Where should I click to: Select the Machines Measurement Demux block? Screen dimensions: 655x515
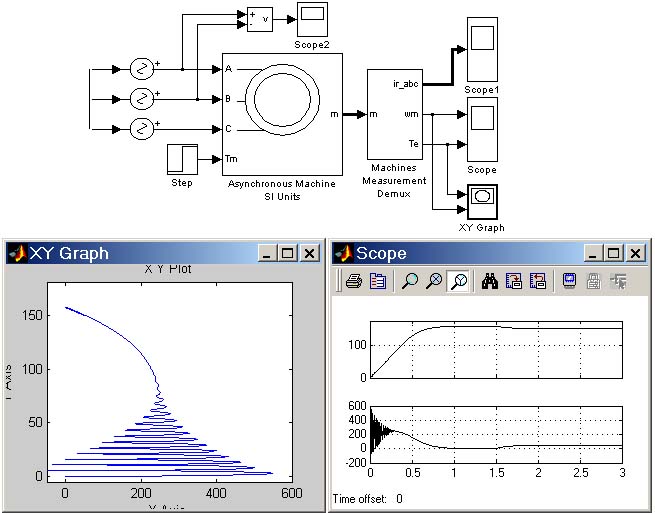coord(395,114)
